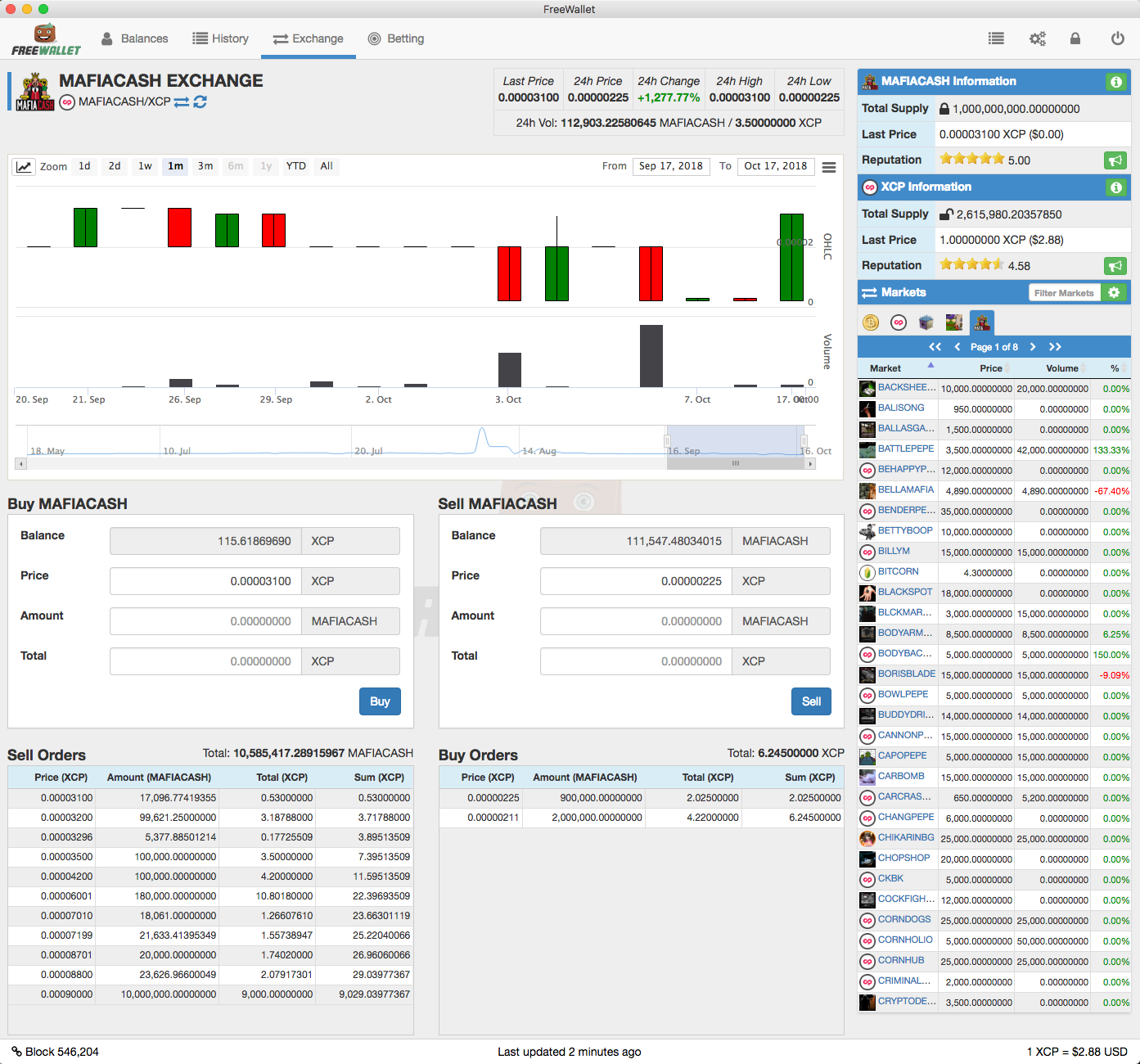Click the Block 546,204 status entry

click(x=55, y=1052)
